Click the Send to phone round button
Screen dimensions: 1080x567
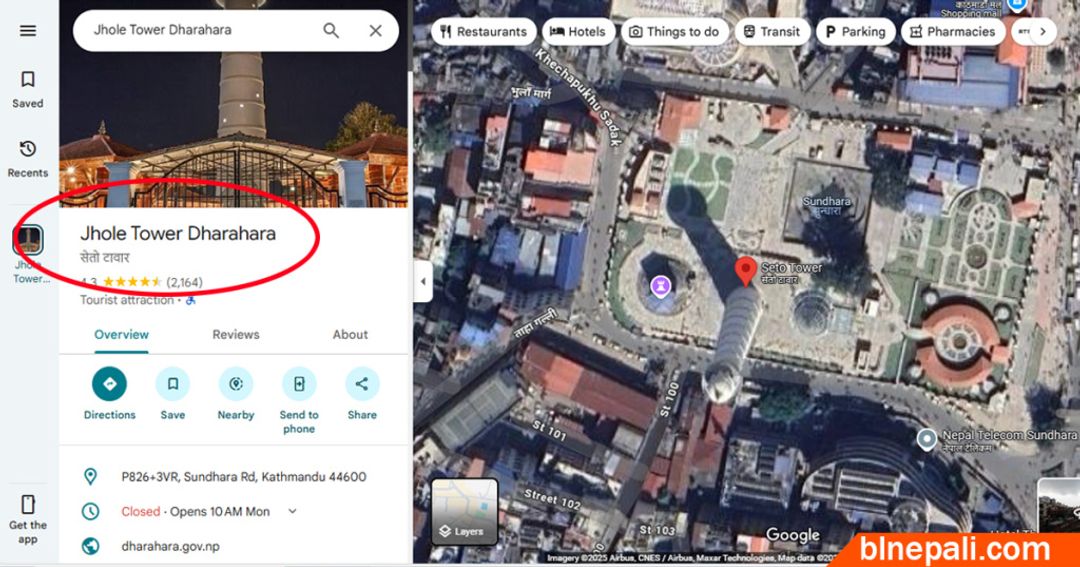click(x=299, y=384)
